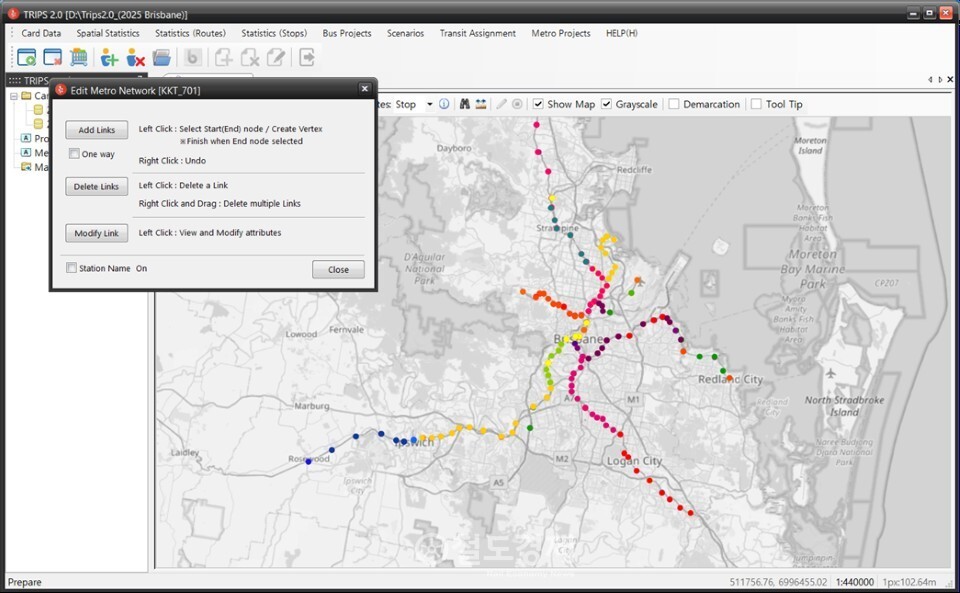The image size is (960, 593).
Task: Open the Spatial Statistics menu
Action: tap(108, 33)
